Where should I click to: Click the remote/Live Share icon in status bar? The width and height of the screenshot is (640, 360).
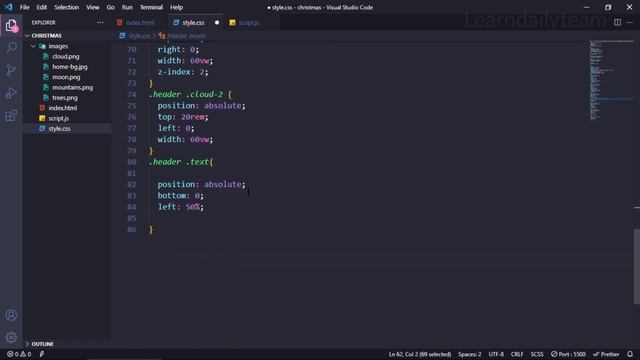click(42, 354)
